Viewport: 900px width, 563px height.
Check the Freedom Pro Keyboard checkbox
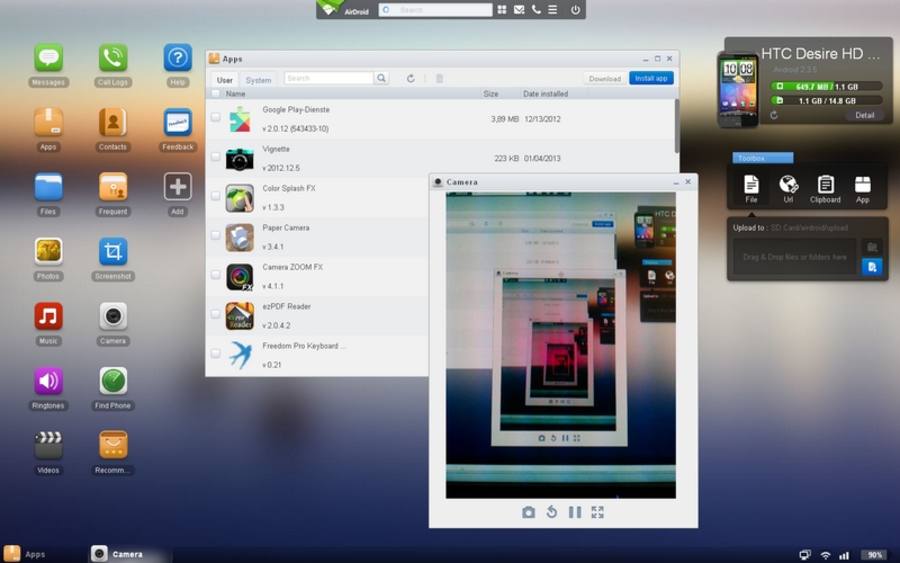[x=215, y=354]
